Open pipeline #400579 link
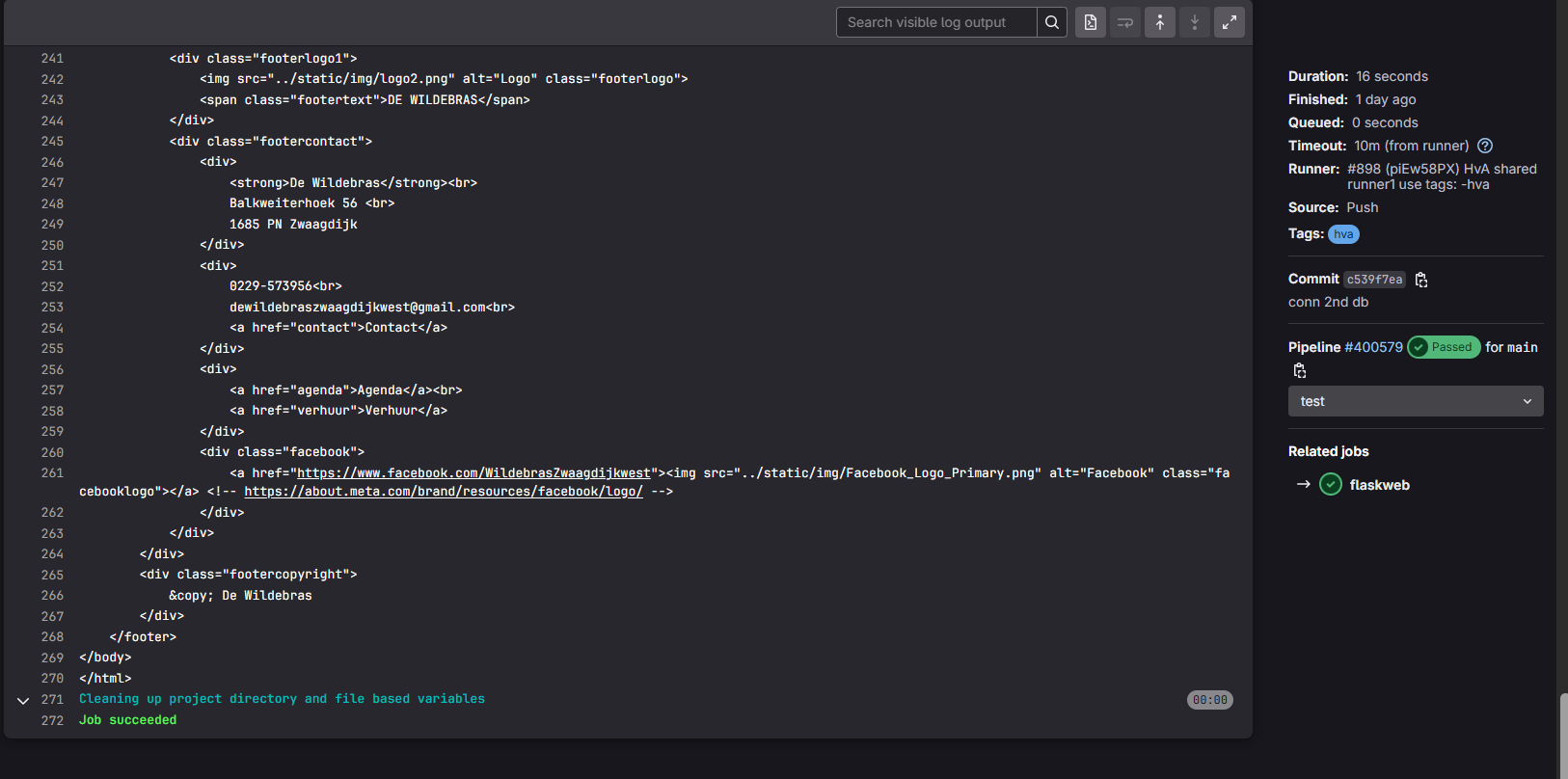 (1373, 347)
